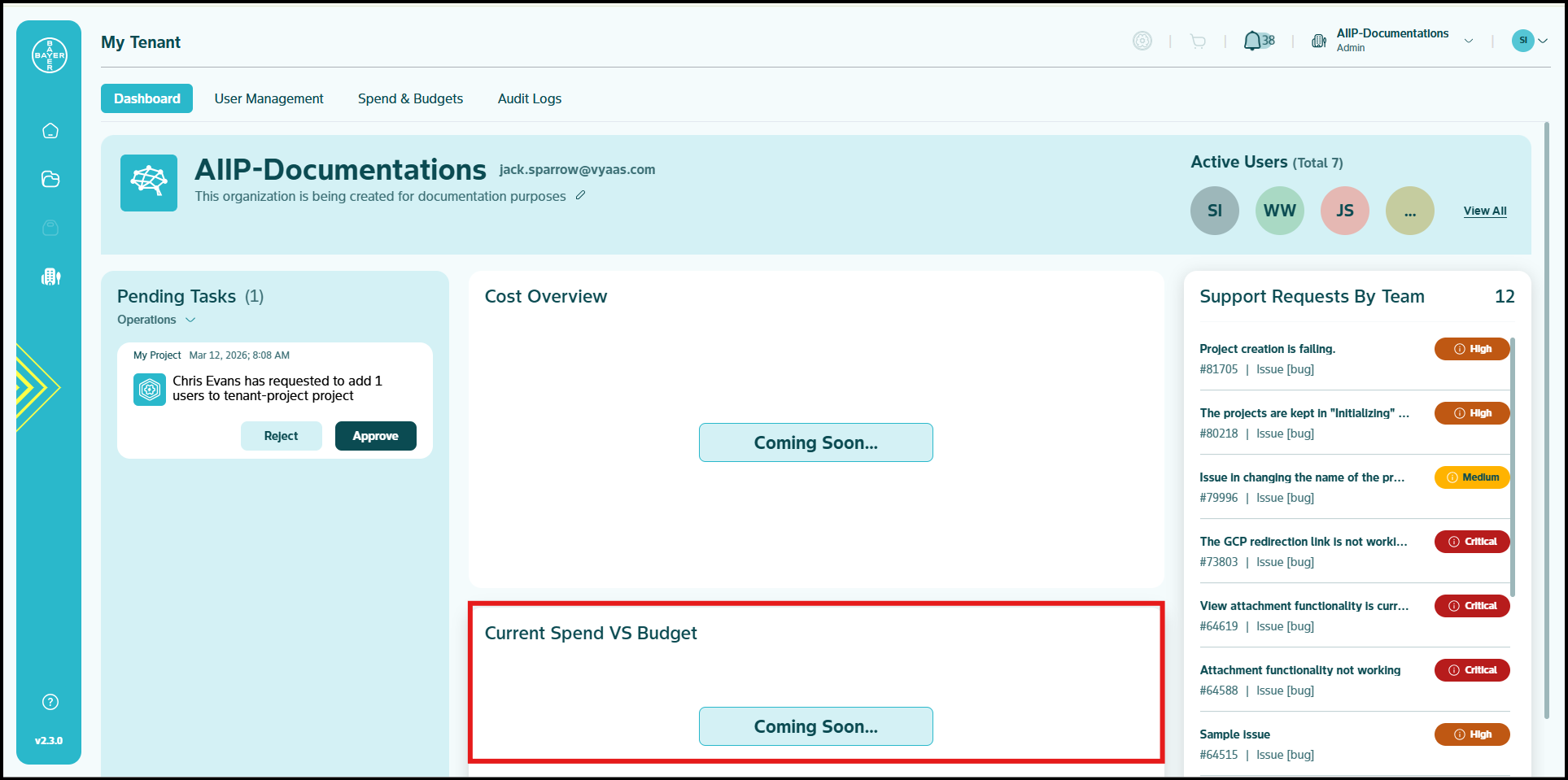Open the help question mark icon
Screen dimensions: 1568x780
point(50,702)
